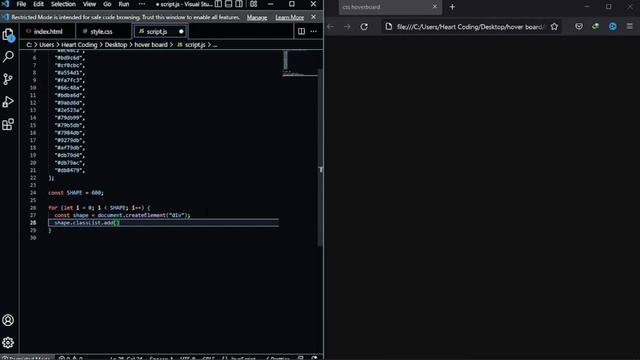This screenshot has height=360, width=640.
Task: Reload the browser page
Action: (364, 27)
